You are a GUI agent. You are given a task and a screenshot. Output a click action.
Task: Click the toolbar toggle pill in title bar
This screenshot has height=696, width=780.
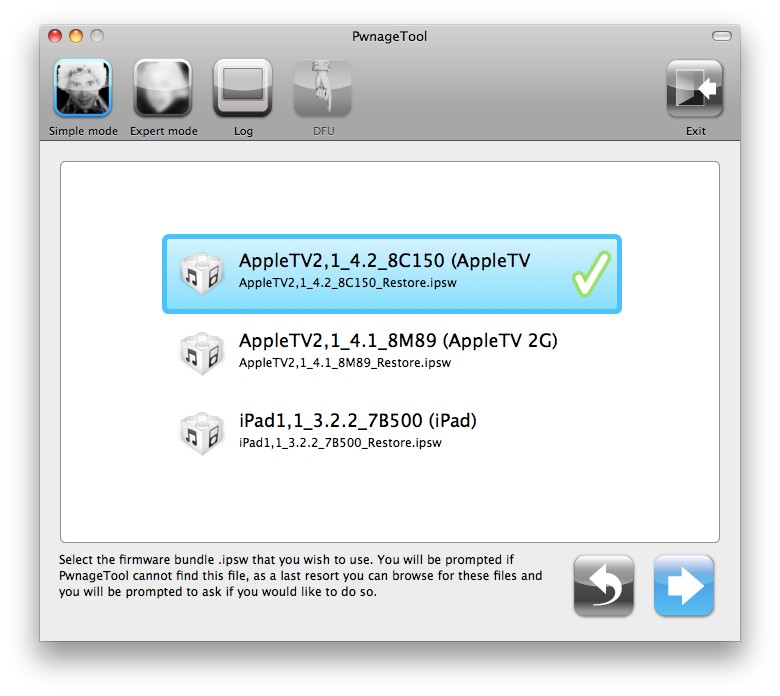(x=721, y=36)
